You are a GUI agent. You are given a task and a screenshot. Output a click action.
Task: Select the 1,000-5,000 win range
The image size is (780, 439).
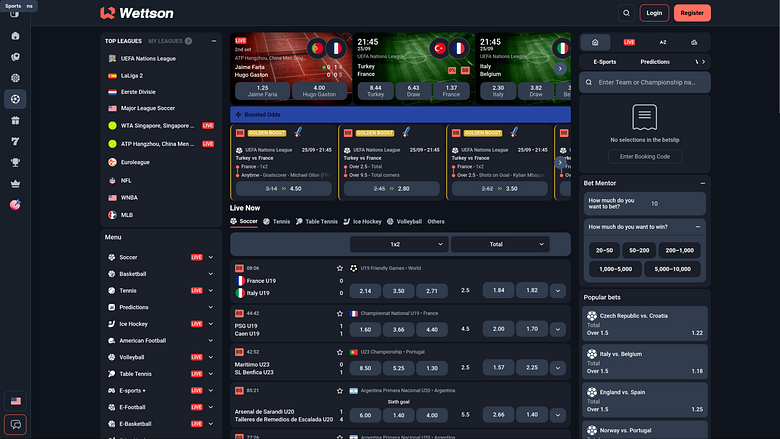click(615, 269)
